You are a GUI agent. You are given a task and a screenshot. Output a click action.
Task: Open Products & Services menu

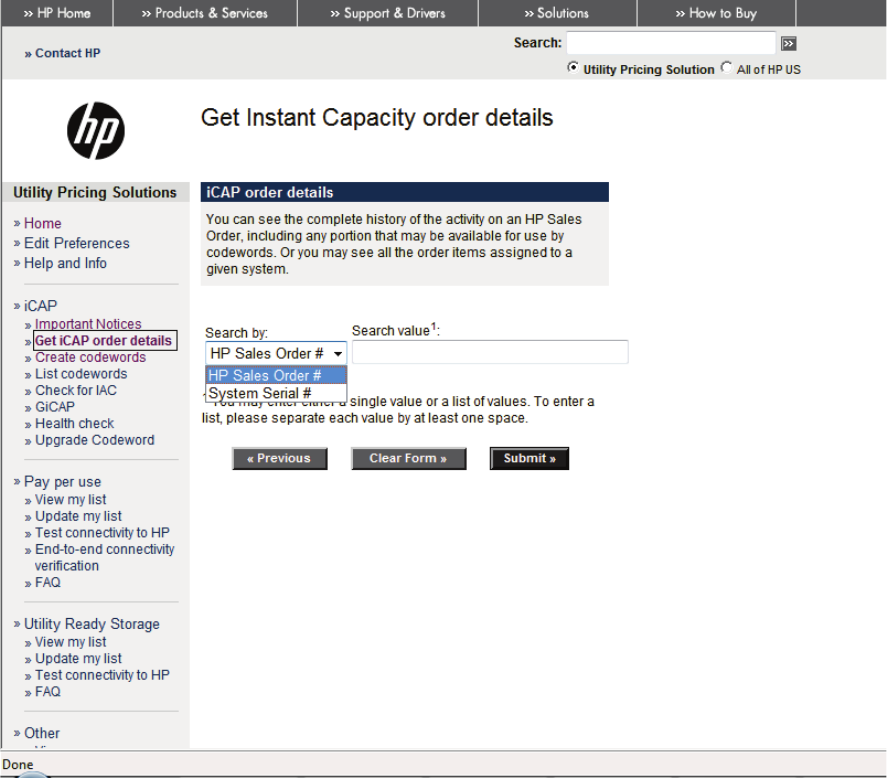[205, 13]
